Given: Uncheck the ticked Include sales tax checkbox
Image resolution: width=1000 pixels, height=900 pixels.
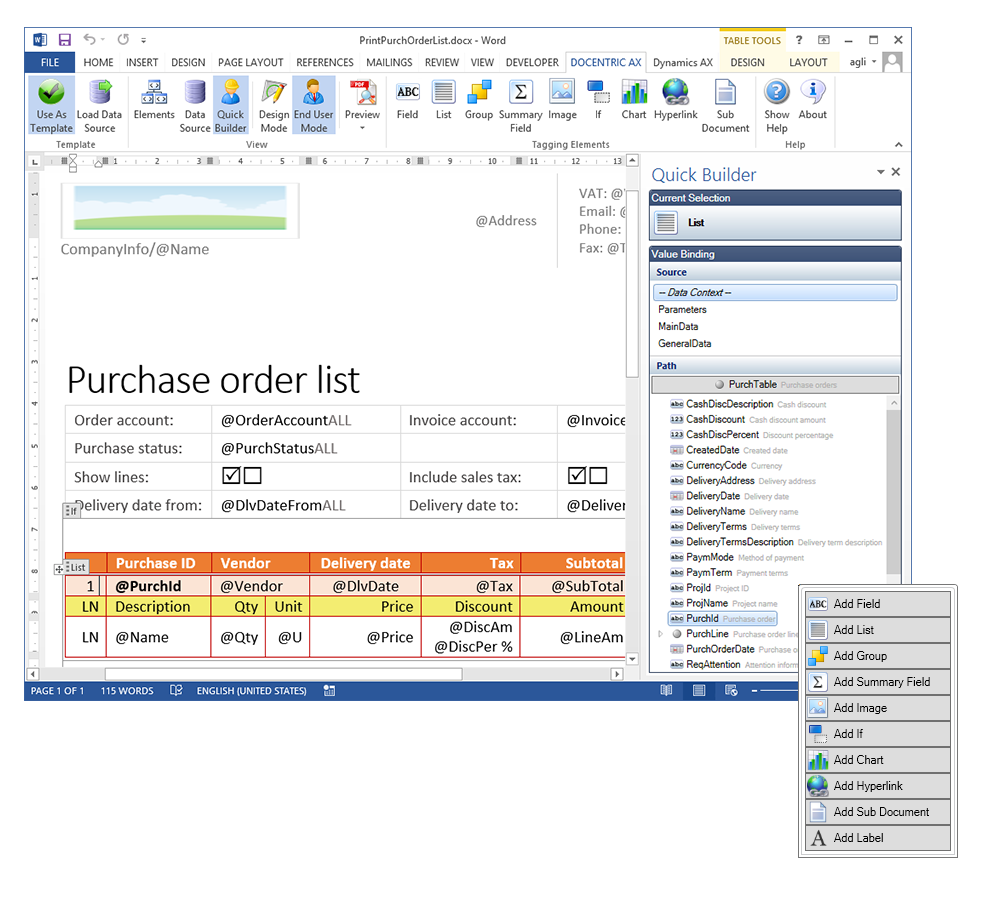Looking at the screenshot, I should (x=577, y=476).
